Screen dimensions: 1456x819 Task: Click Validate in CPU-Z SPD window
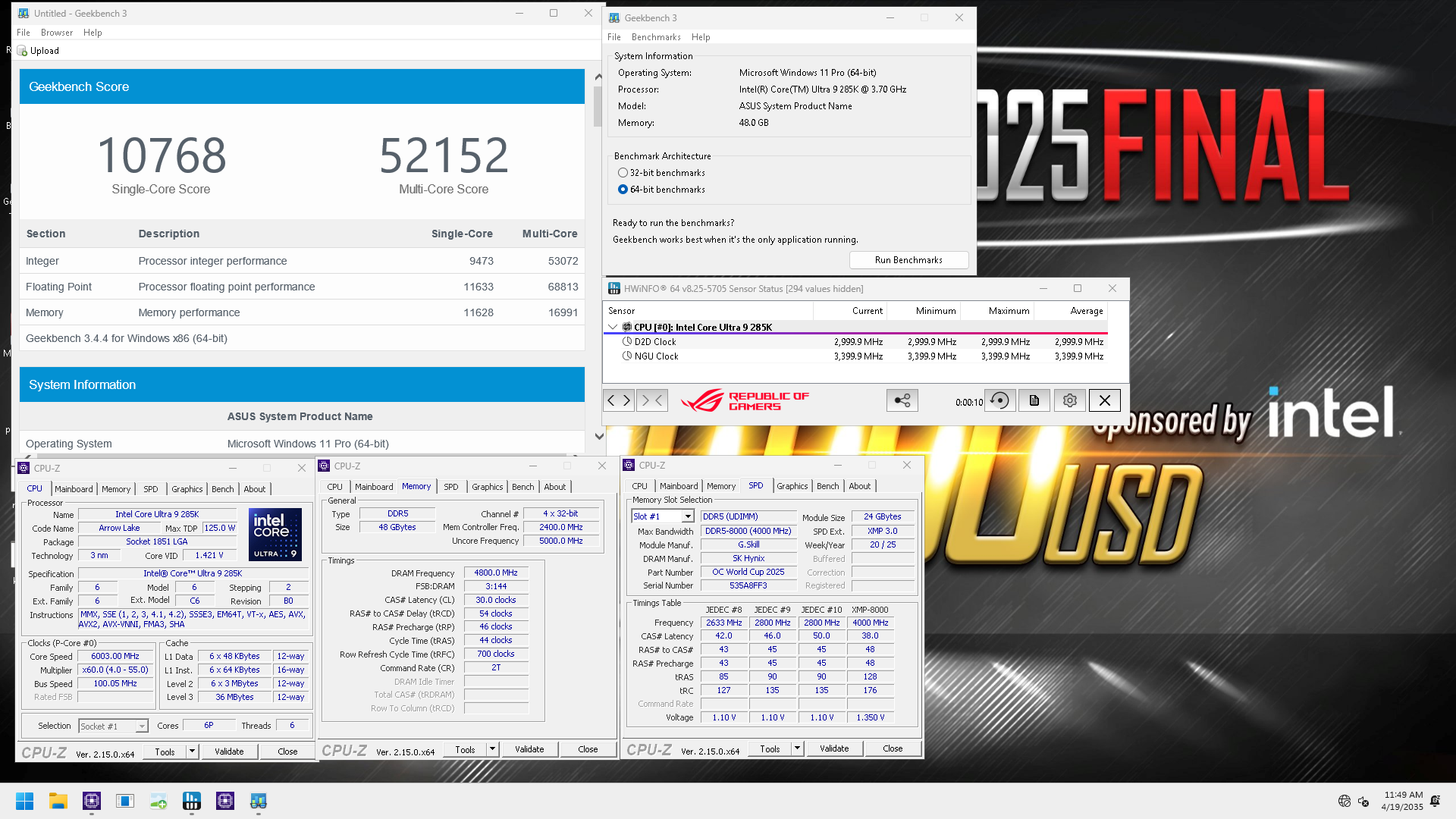tap(834, 748)
